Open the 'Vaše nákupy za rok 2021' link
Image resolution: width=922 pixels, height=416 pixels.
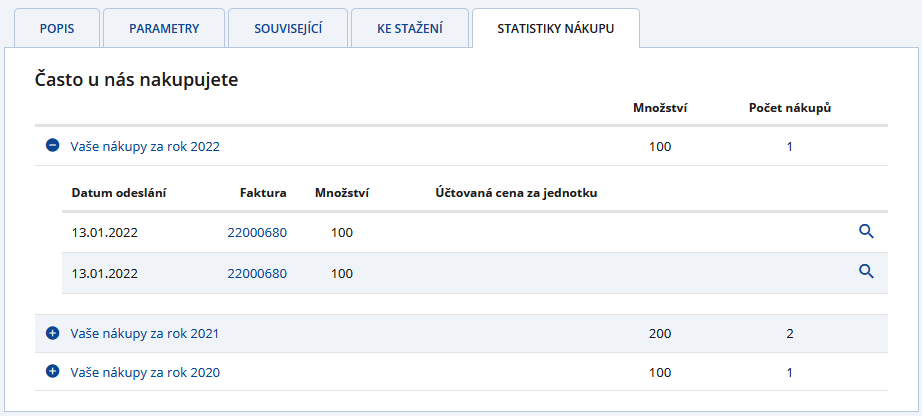coord(145,333)
